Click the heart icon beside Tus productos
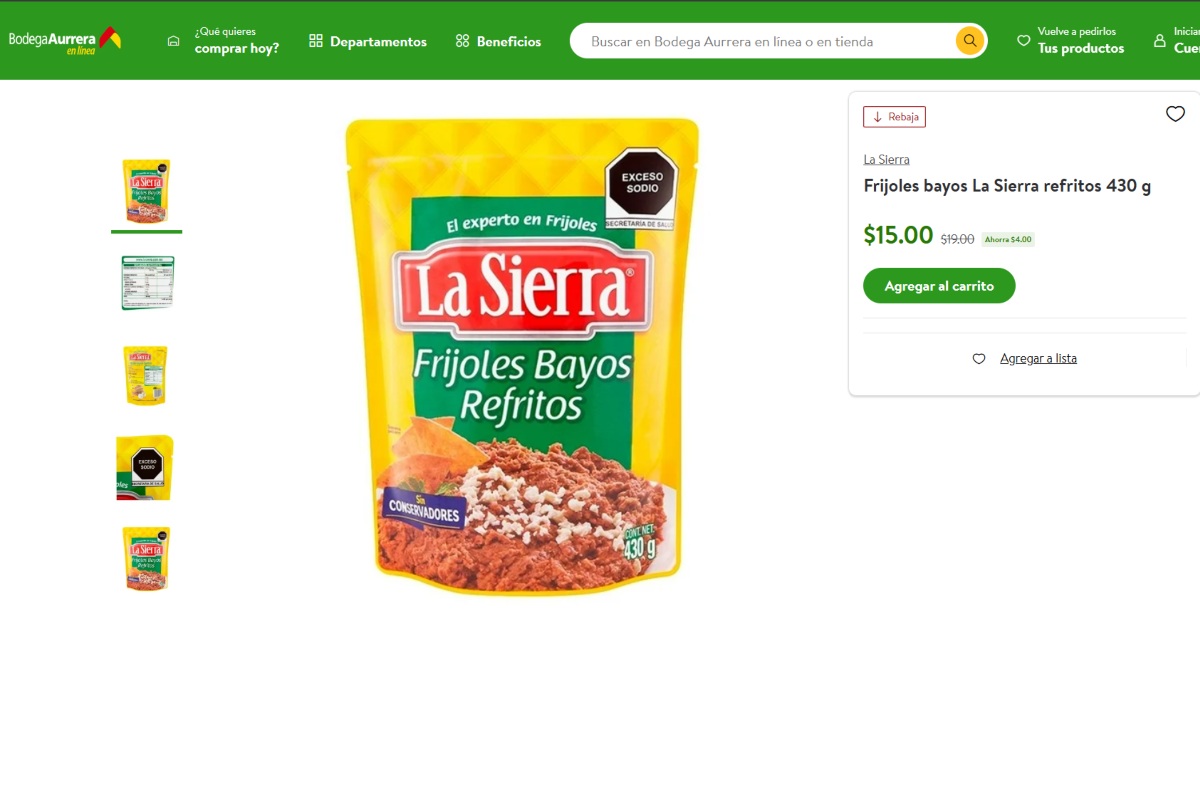Viewport: 1200px width, 795px height. point(1023,41)
